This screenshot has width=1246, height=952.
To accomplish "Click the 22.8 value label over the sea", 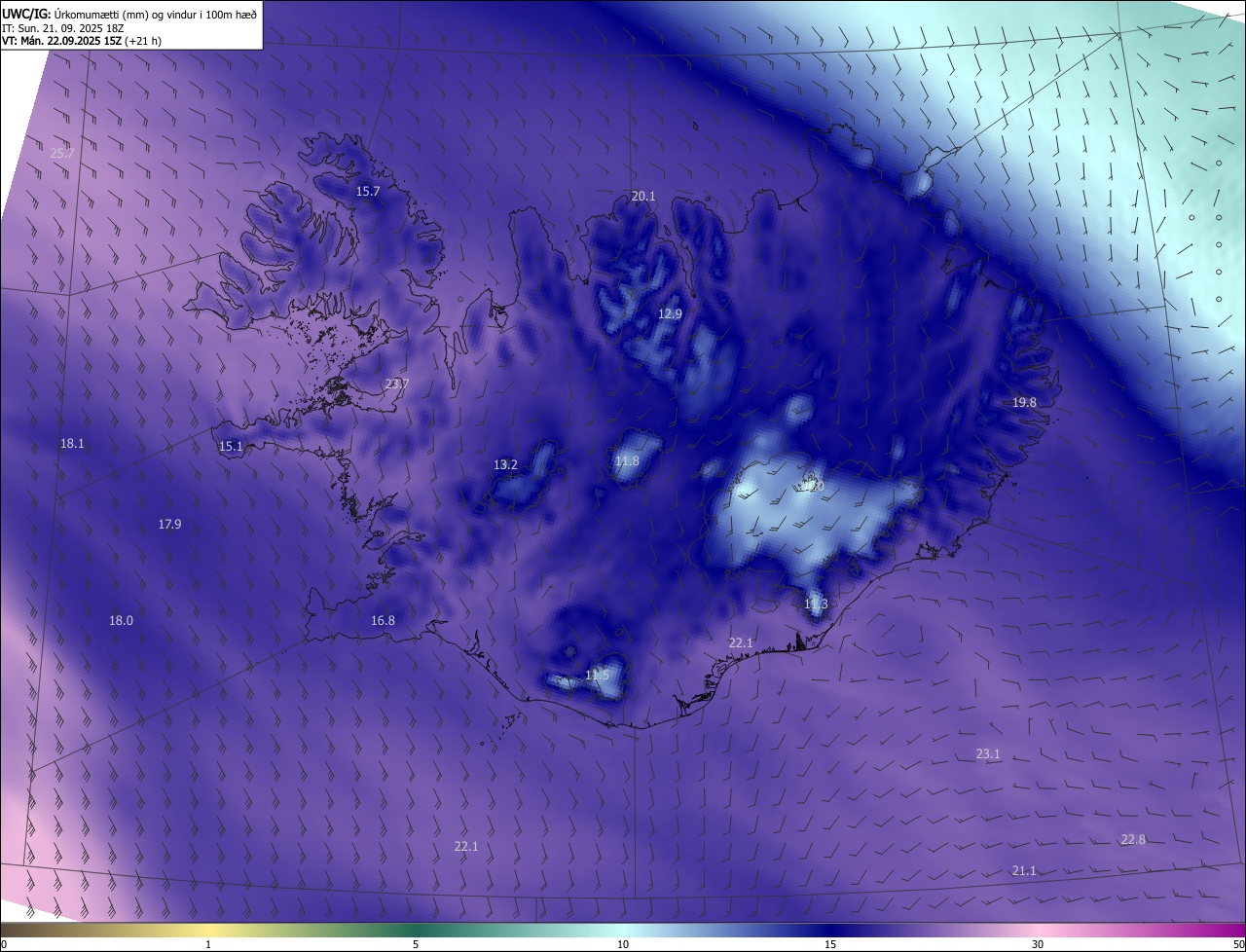I will coord(1133,840).
